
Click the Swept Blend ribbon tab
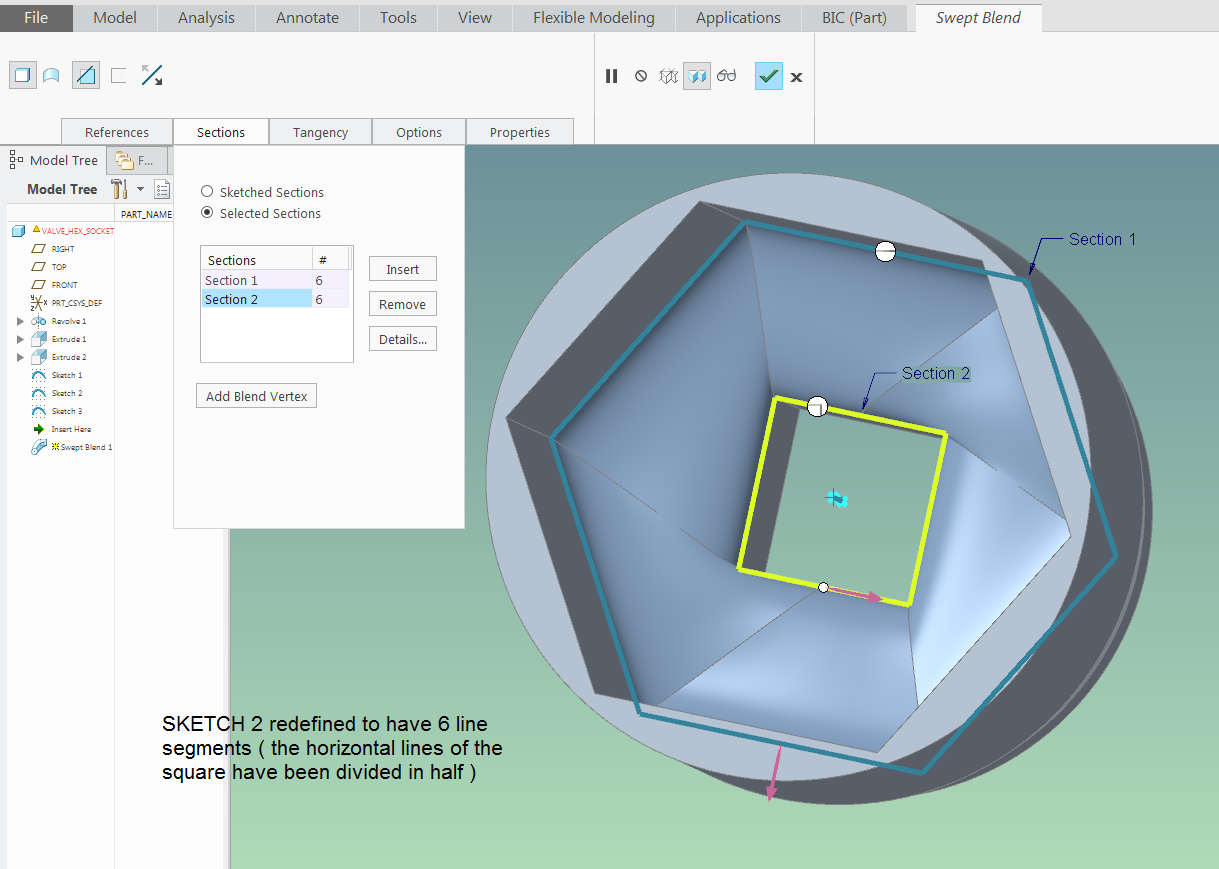click(x=978, y=18)
